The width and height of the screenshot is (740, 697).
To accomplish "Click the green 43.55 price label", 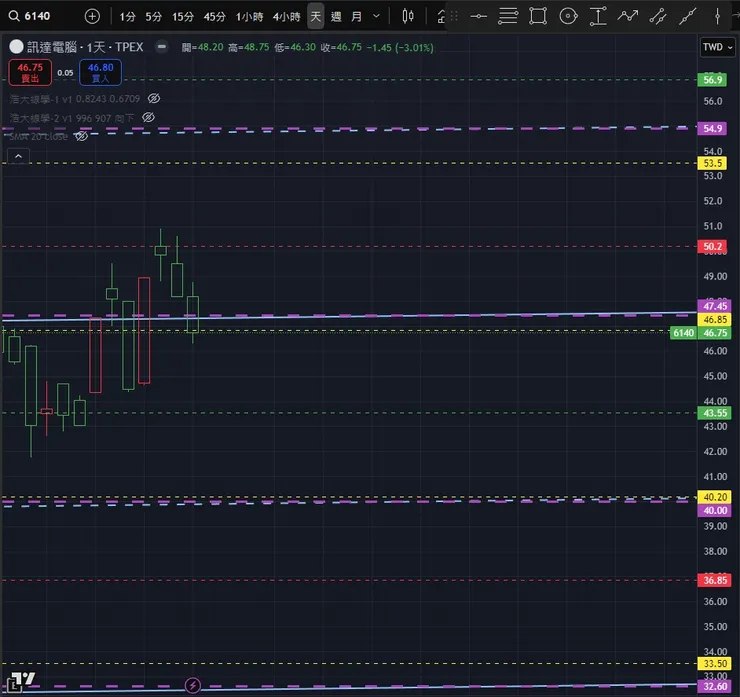I will pyautogui.click(x=715, y=413).
